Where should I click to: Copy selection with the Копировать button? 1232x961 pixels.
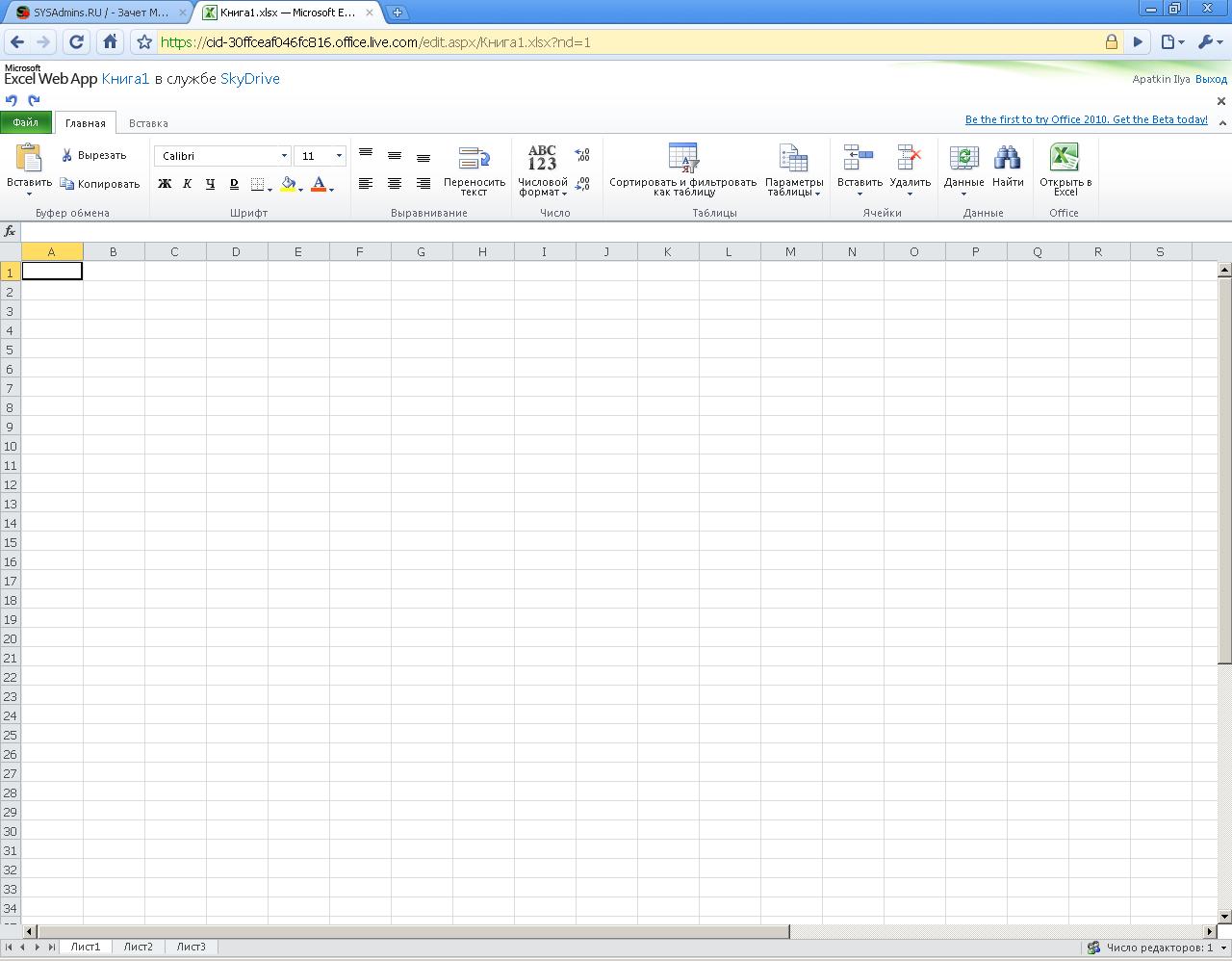click(x=100, y=184)
